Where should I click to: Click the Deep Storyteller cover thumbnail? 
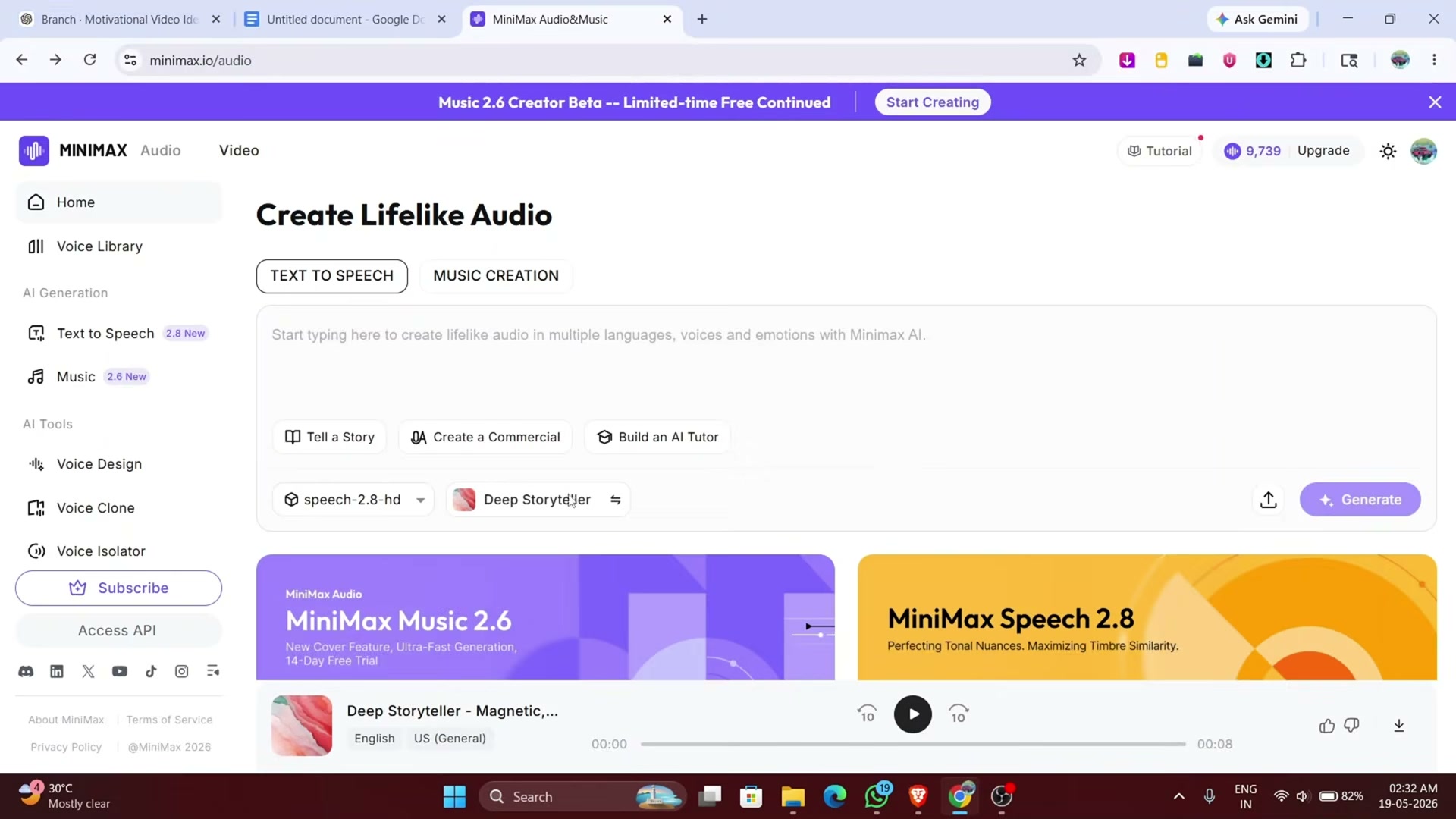(302, 726)
